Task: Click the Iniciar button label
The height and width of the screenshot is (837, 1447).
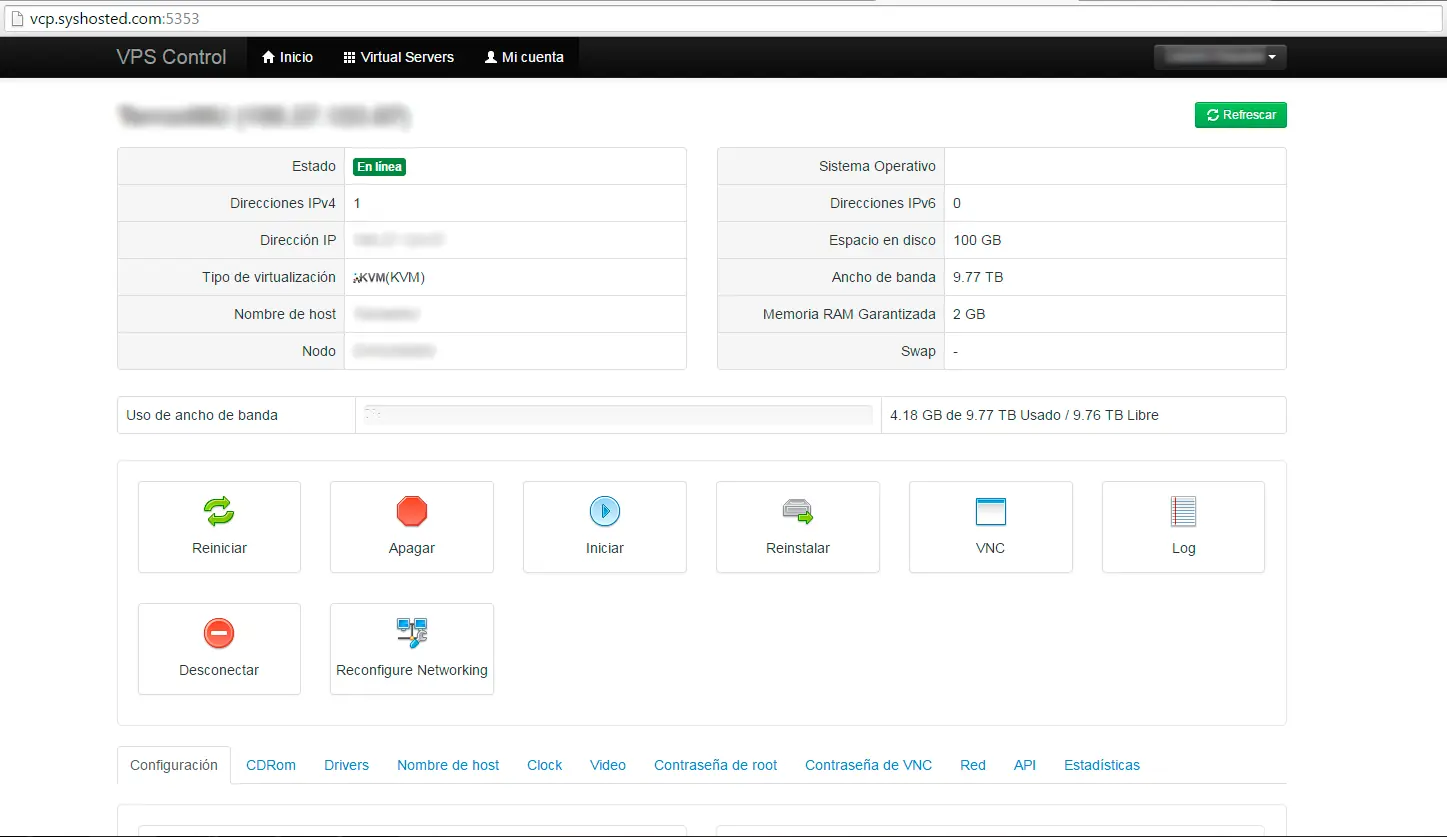Action: click(605, 548)
